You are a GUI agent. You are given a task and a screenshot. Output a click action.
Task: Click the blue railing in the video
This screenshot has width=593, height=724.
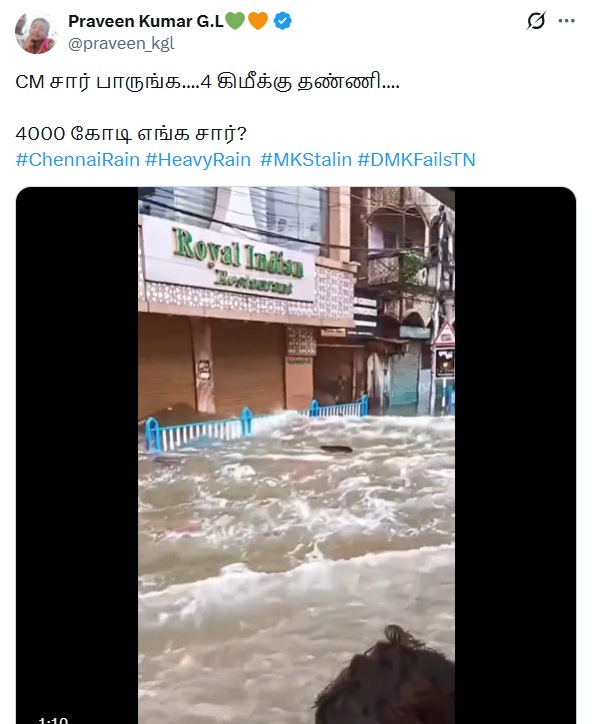256,424
